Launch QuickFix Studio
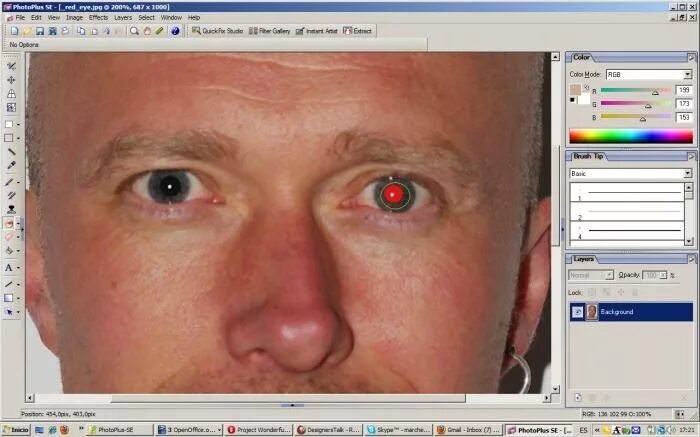Screen dimensions: 700x437 [217, 31]
